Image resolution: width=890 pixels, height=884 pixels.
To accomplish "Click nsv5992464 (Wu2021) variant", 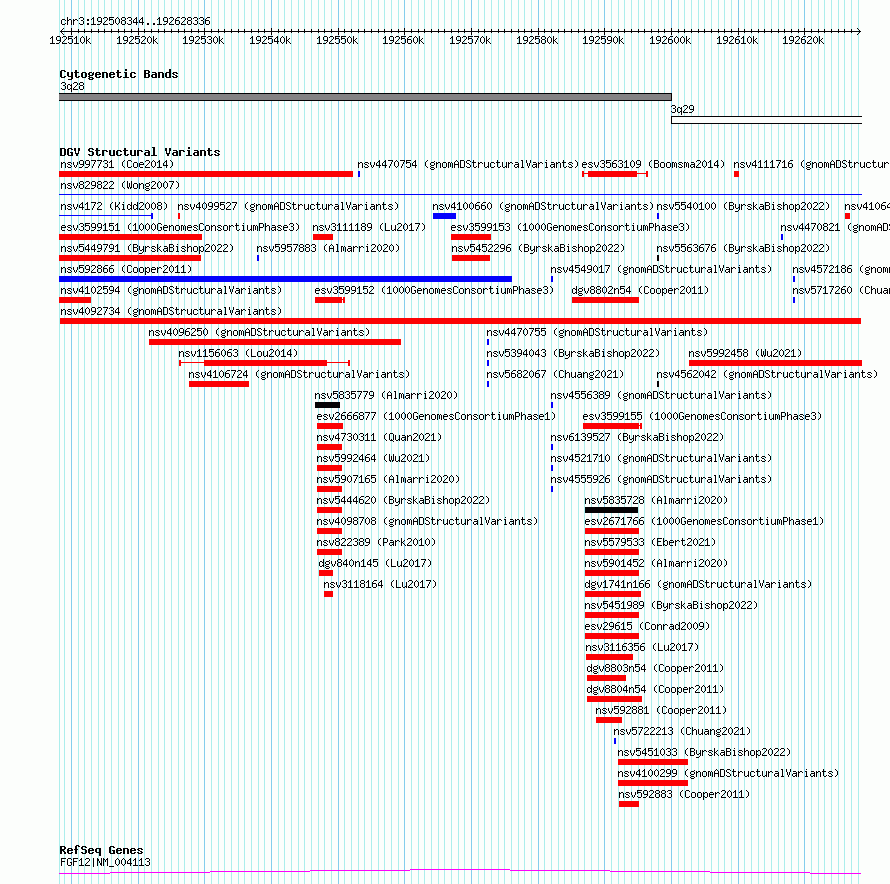I will pyautogui.click(x=373, y=458).
